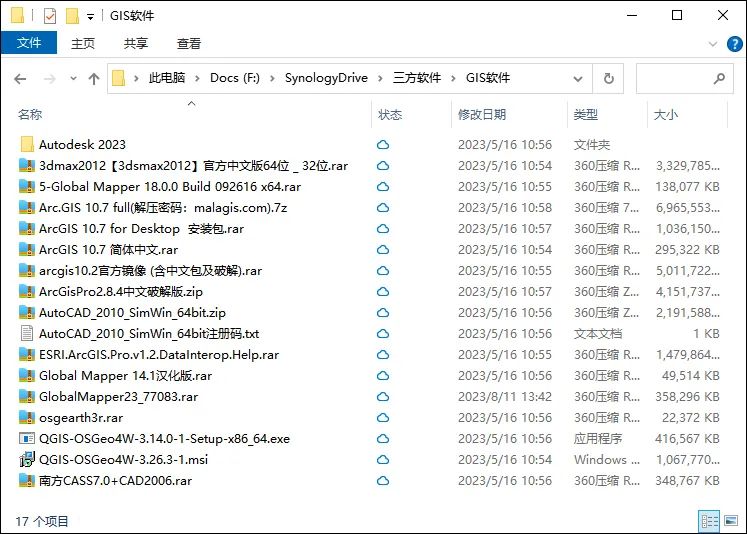Switch to the 共享 ribbon tab
Image resolution: width=747 pixels, height=534 pixels.
[136, 43]
